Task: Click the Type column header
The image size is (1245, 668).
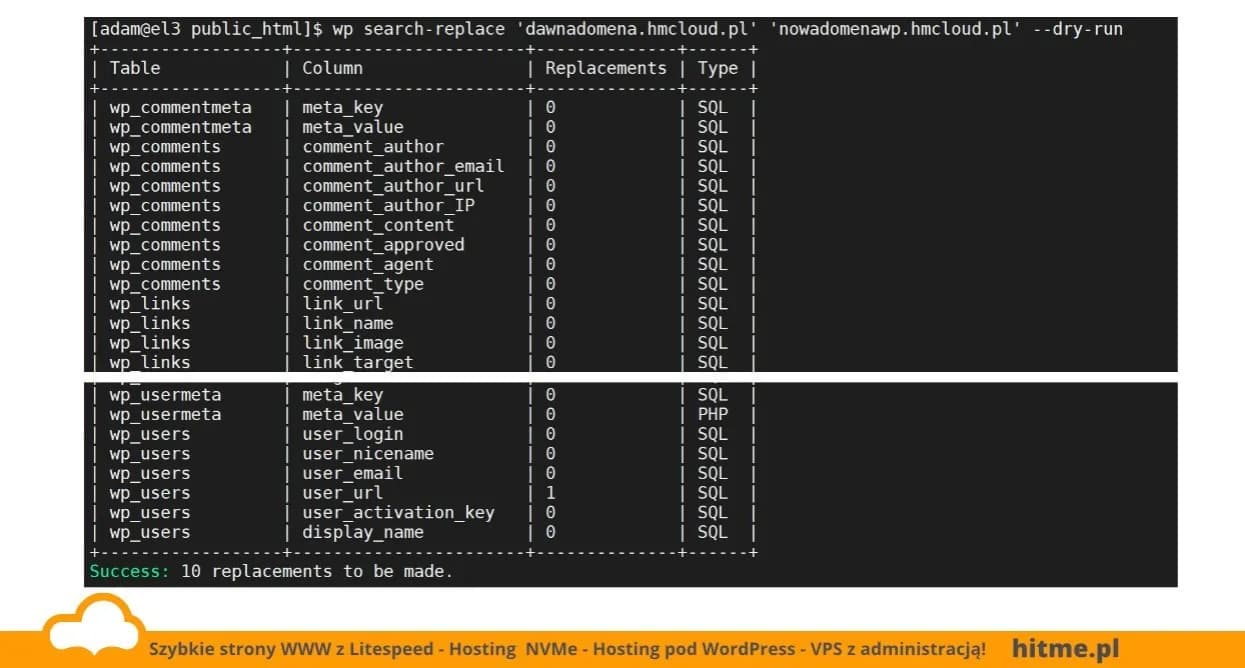Action: pos(717,68)
